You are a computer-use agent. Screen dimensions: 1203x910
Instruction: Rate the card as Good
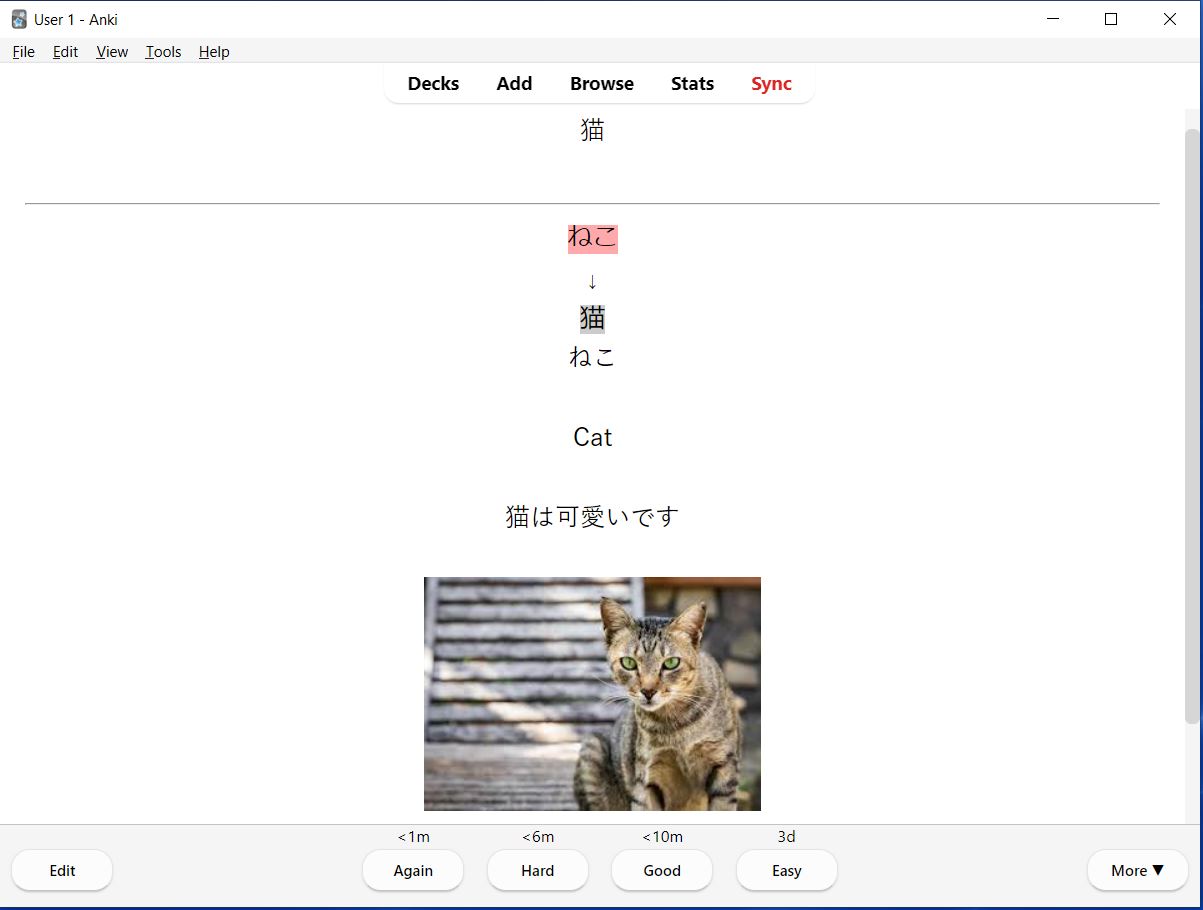click(662, 870)
